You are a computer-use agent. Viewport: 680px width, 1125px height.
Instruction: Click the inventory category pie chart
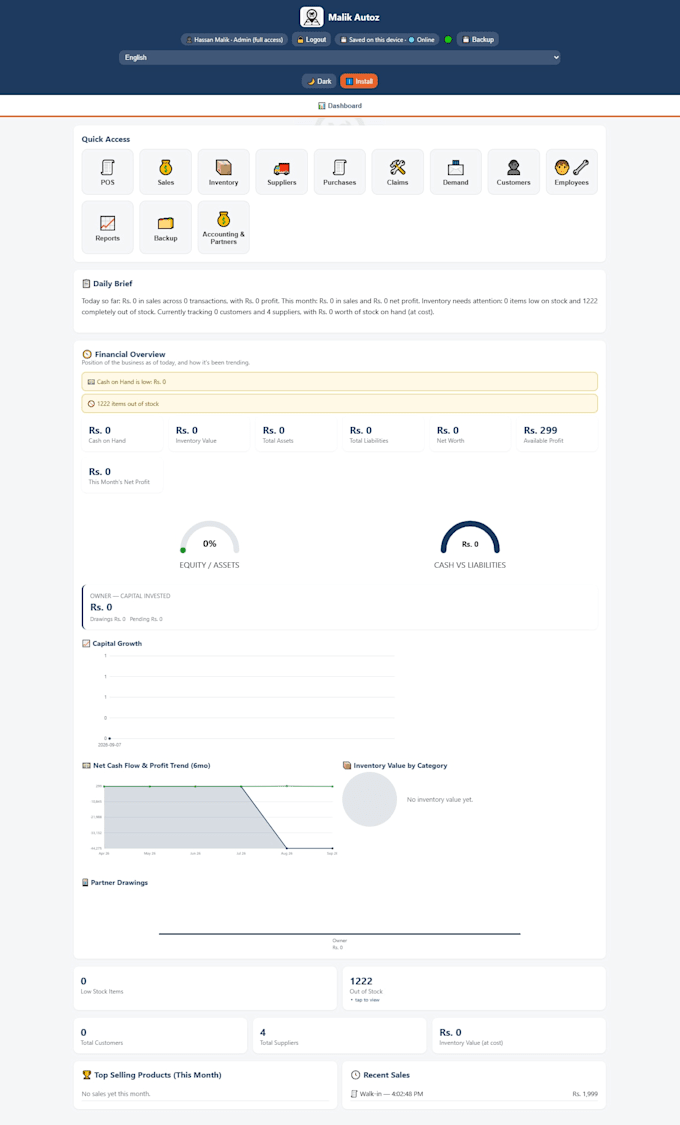(369, 799)
